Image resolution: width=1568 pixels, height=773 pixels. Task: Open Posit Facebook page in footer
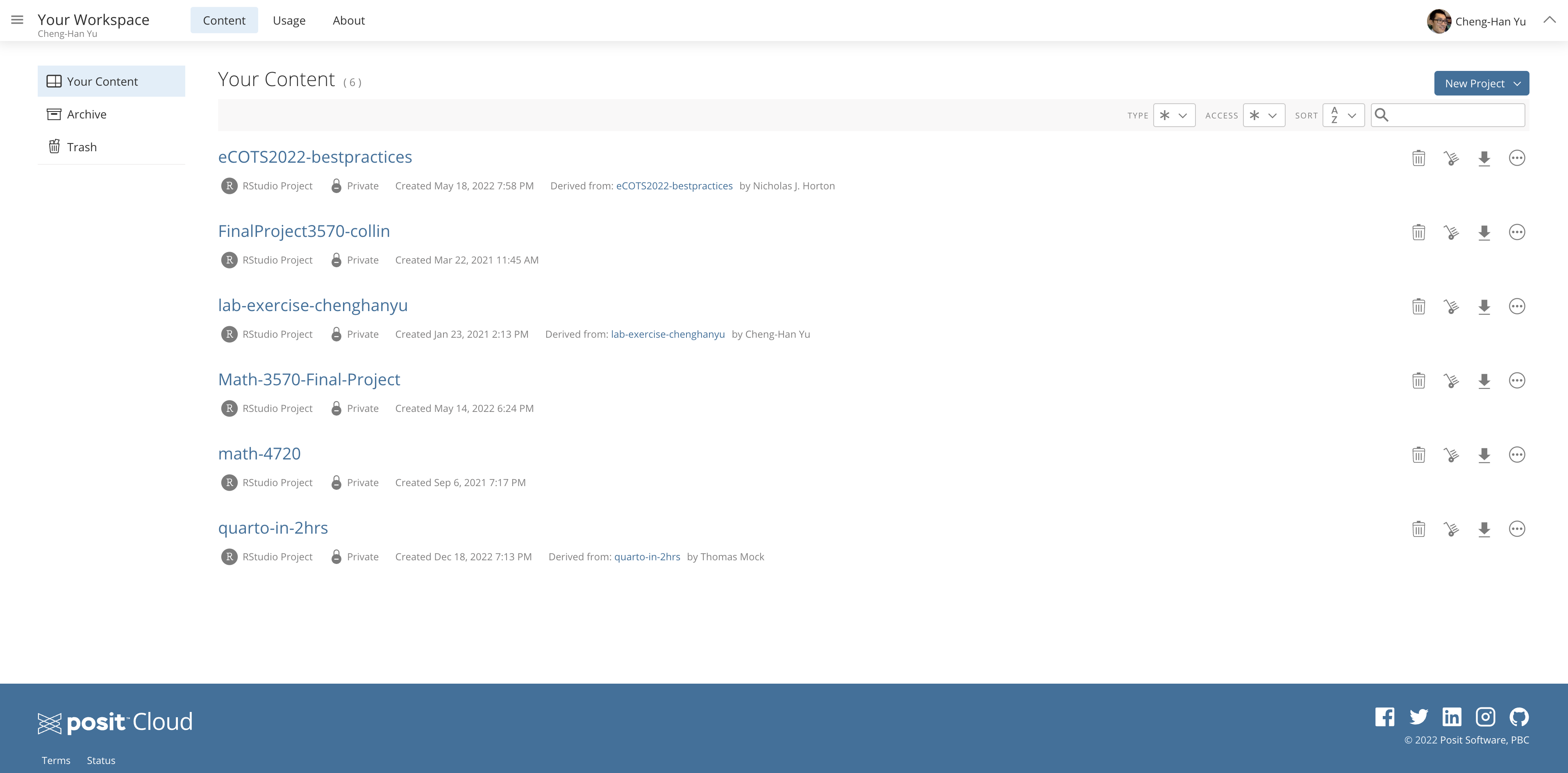1384,717
